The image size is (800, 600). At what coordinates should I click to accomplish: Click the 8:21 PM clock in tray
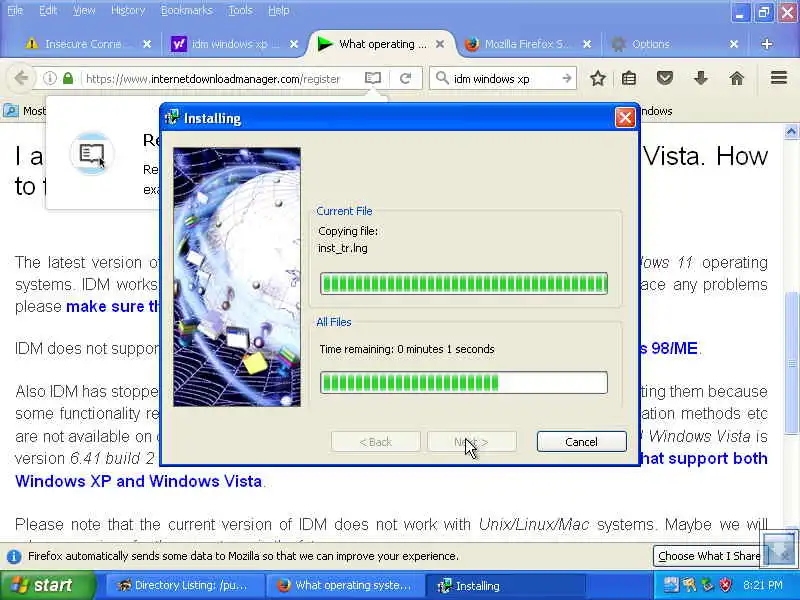pos(763,585)
